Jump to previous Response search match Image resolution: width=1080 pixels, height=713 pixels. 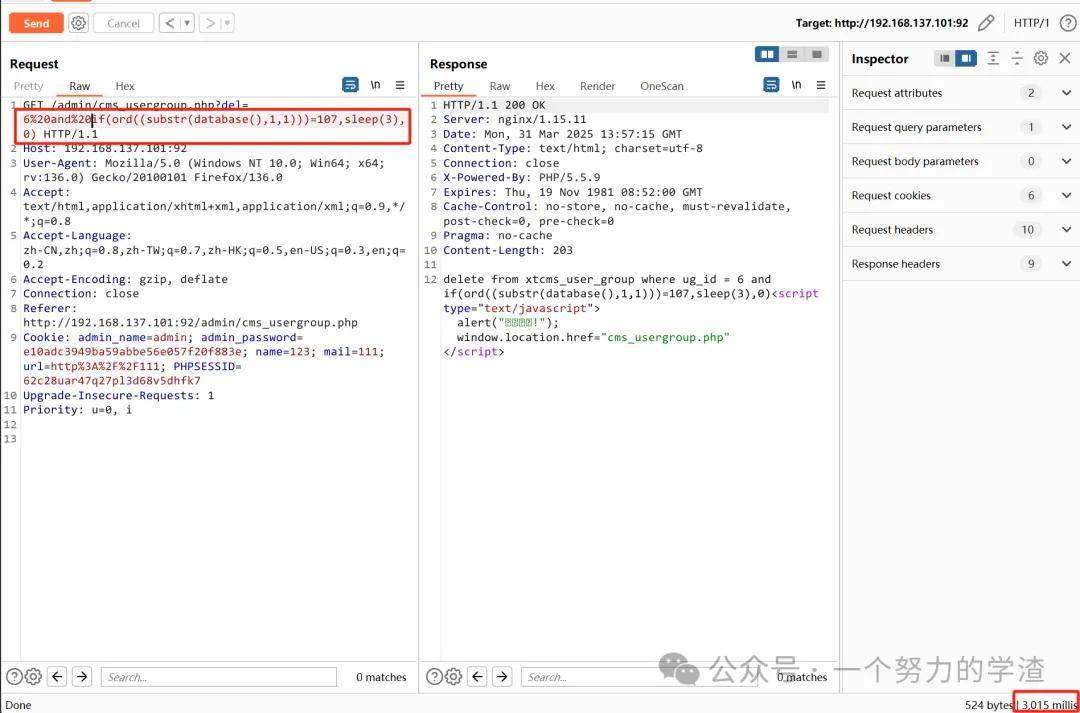coord(477,676)
